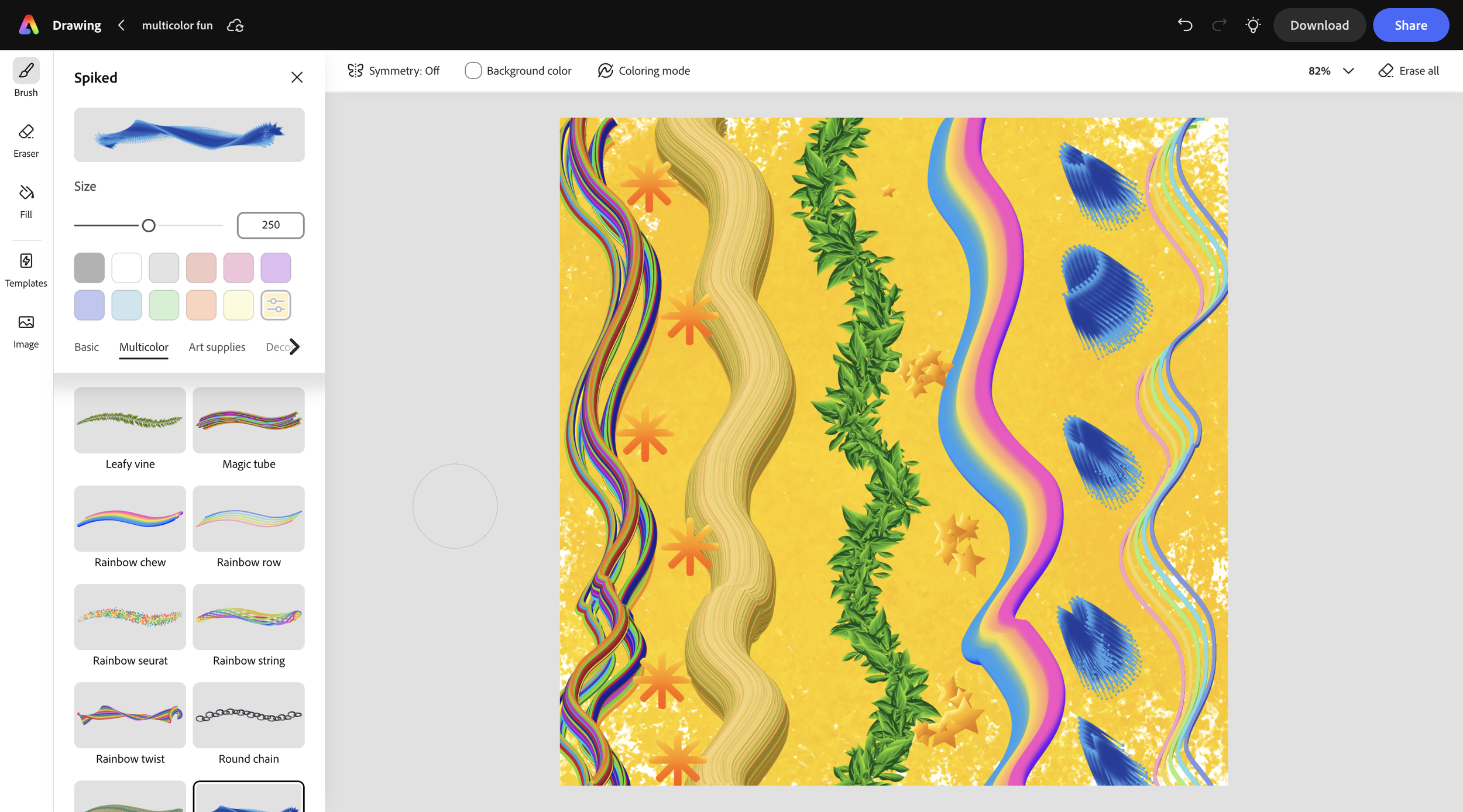Viewport: 1463px width, 812px height.
Task: Expand more brush category tabs arrow
Action: 294,347
